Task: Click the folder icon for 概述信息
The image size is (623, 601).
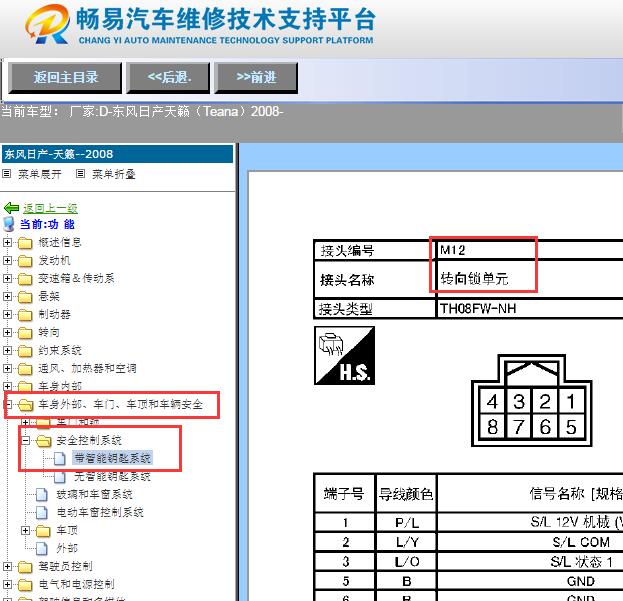Action: tap(25, 243)
